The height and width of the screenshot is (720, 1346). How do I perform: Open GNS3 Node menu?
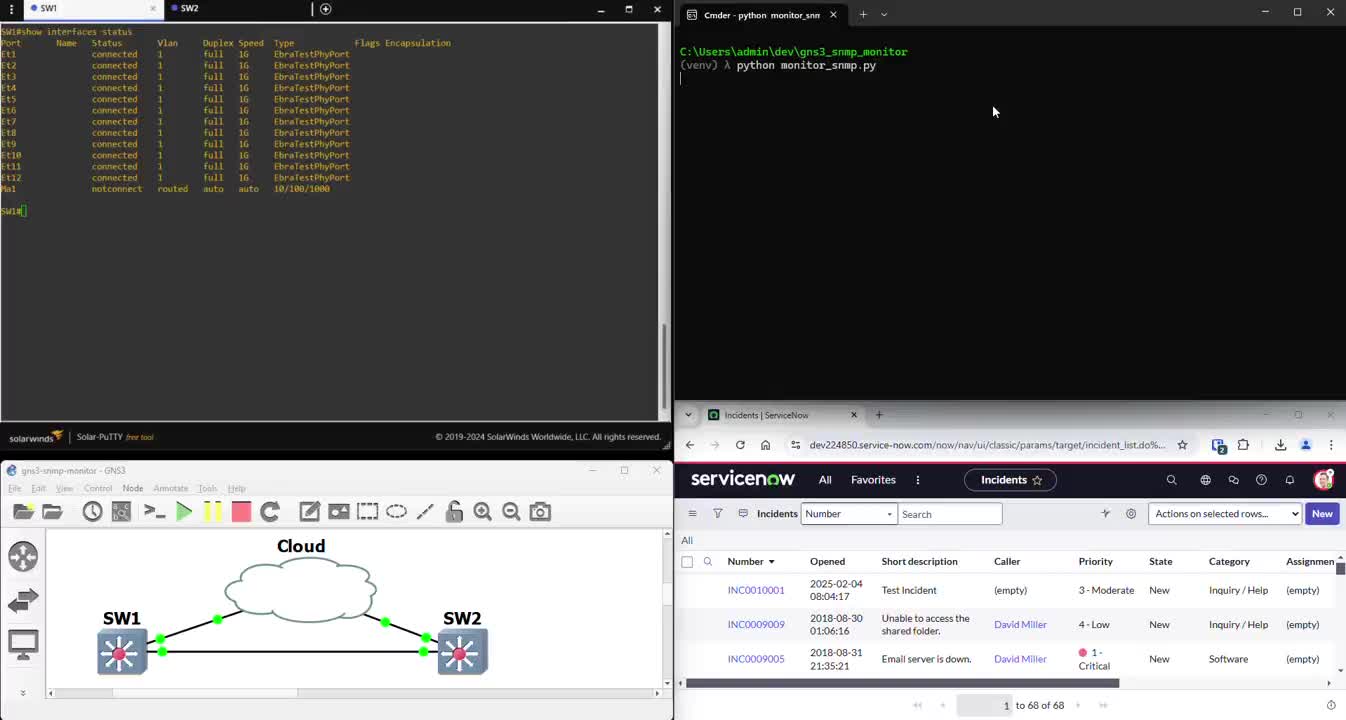[x=133, y=489]
